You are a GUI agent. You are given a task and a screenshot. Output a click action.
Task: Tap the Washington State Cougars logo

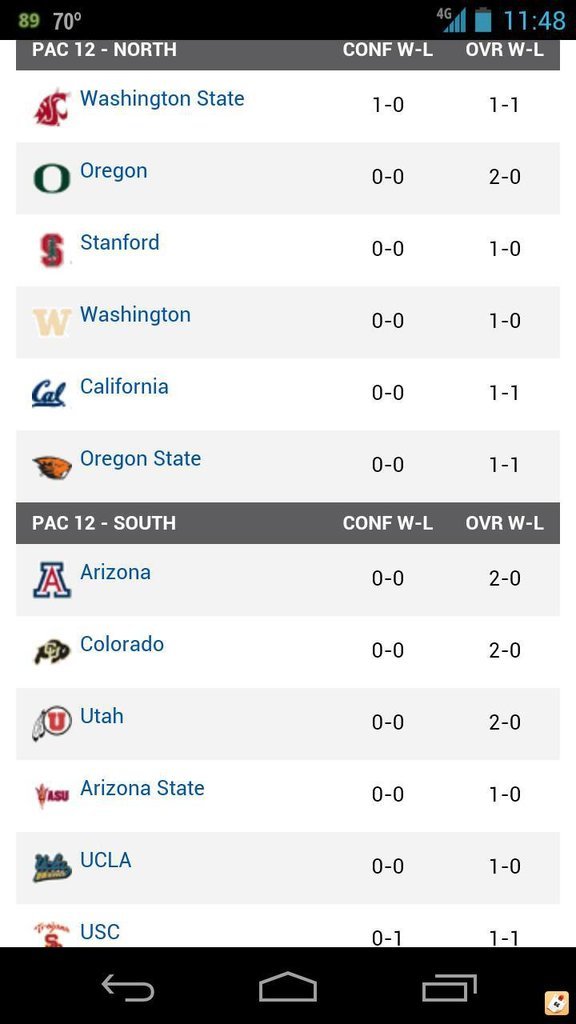click(52, 107)
